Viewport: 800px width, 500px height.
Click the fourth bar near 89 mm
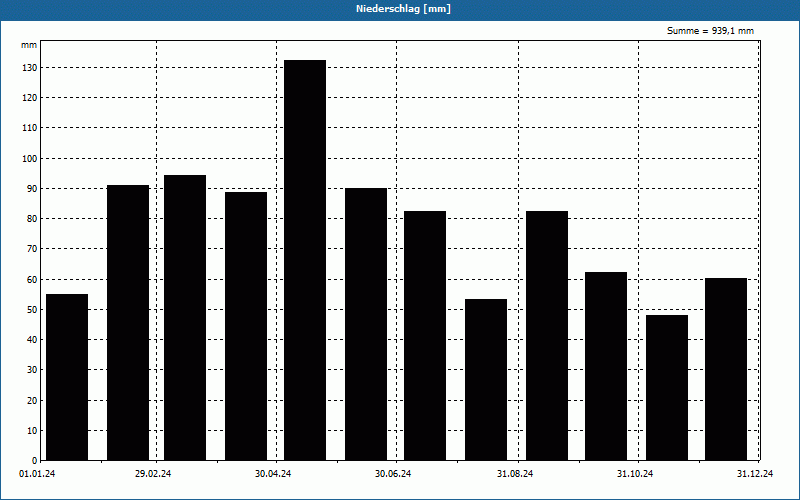tap(246, 327)
